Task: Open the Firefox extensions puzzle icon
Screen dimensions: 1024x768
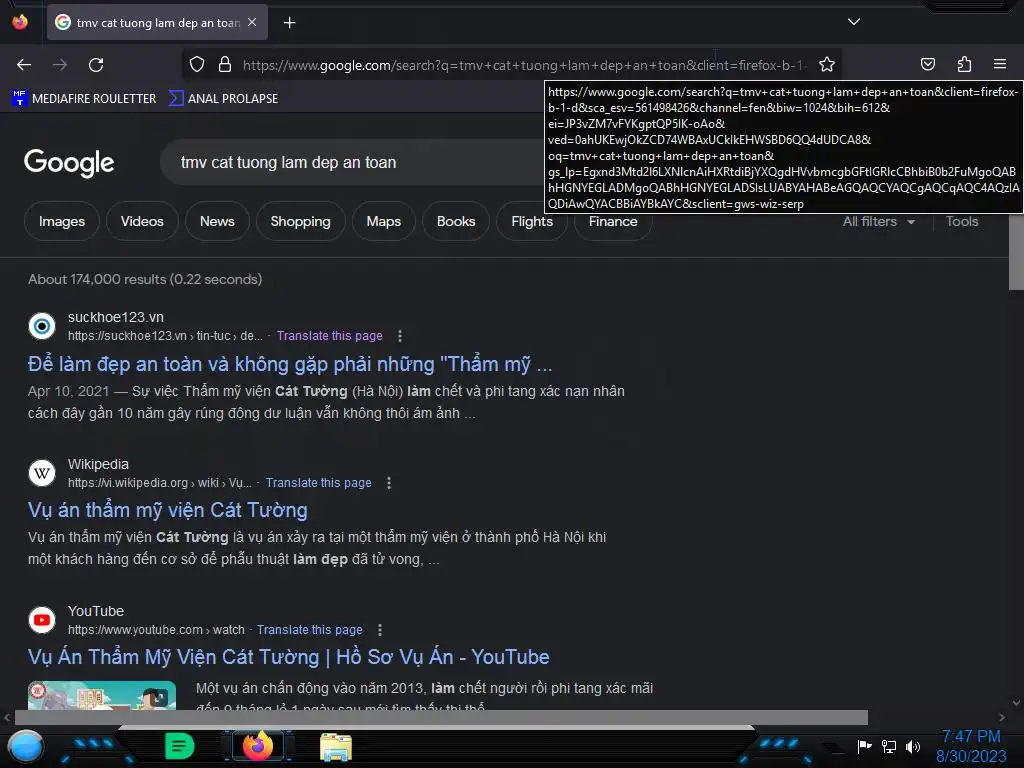Action: [964, 64]
